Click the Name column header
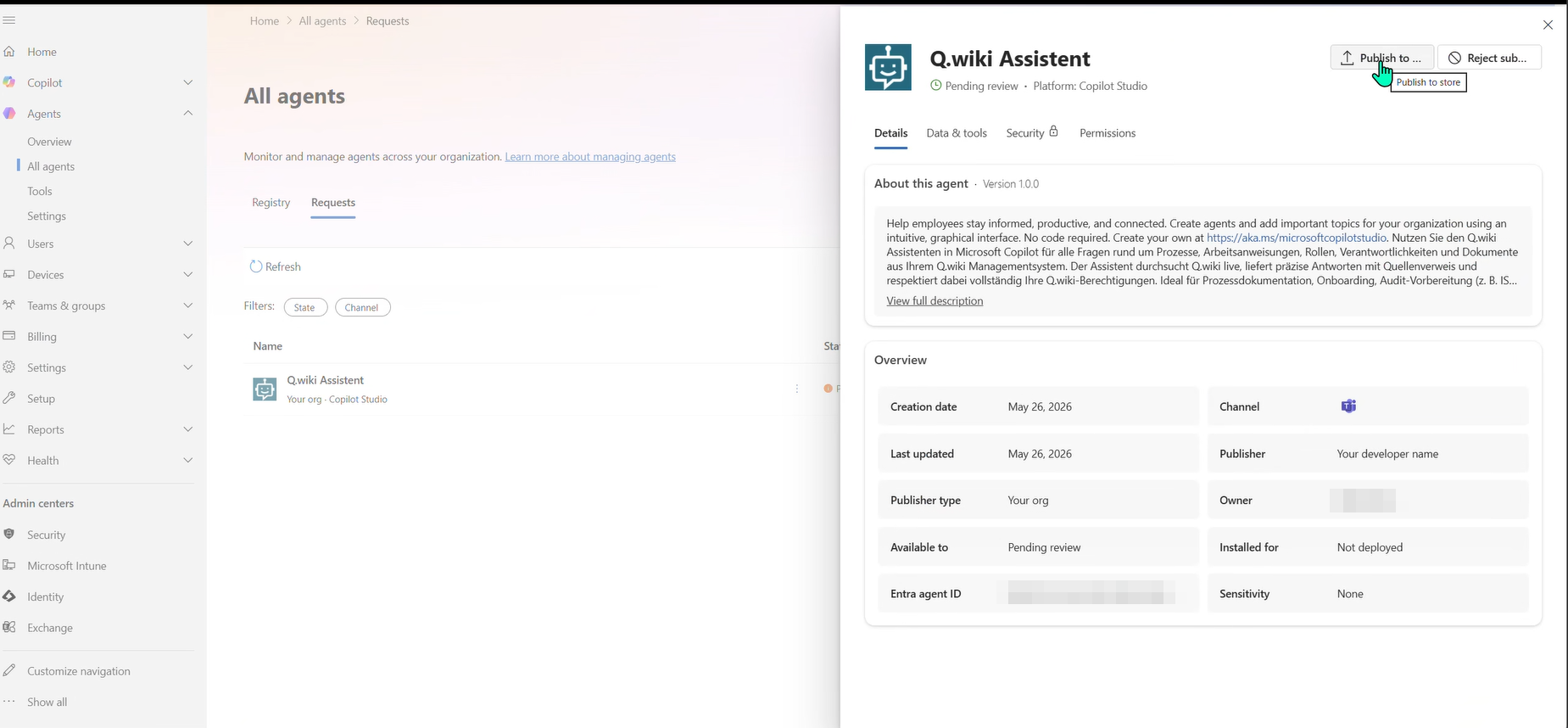1568x728 pixels. (x=268, y=346)
